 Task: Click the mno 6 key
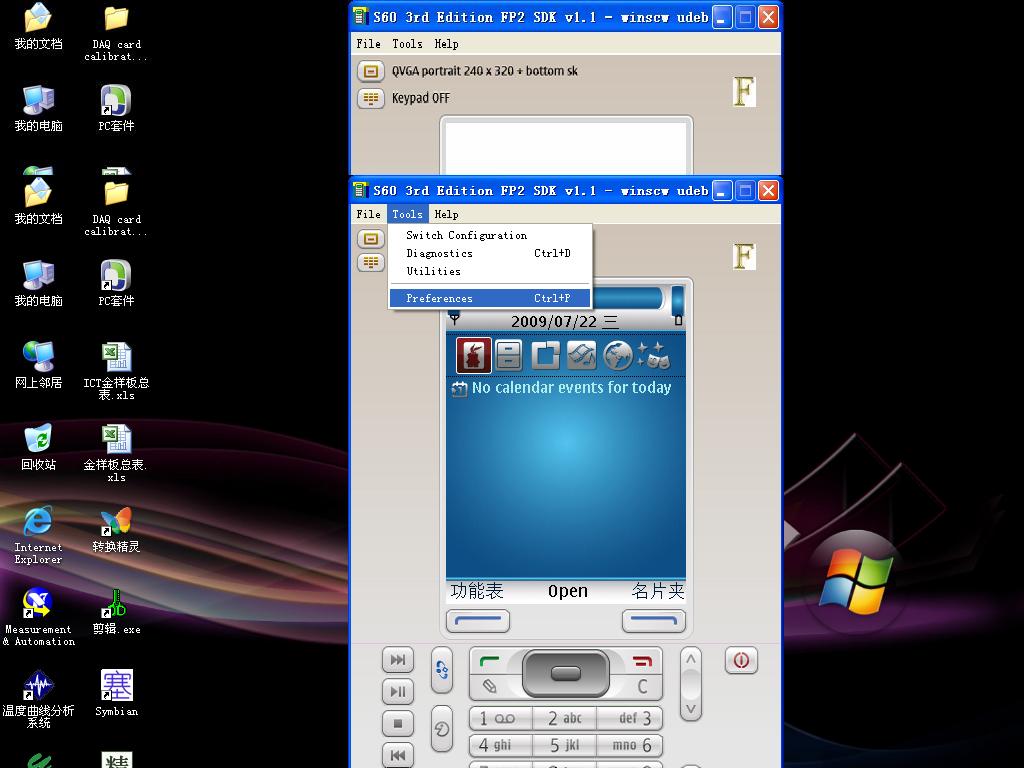(x=630, y=745)
